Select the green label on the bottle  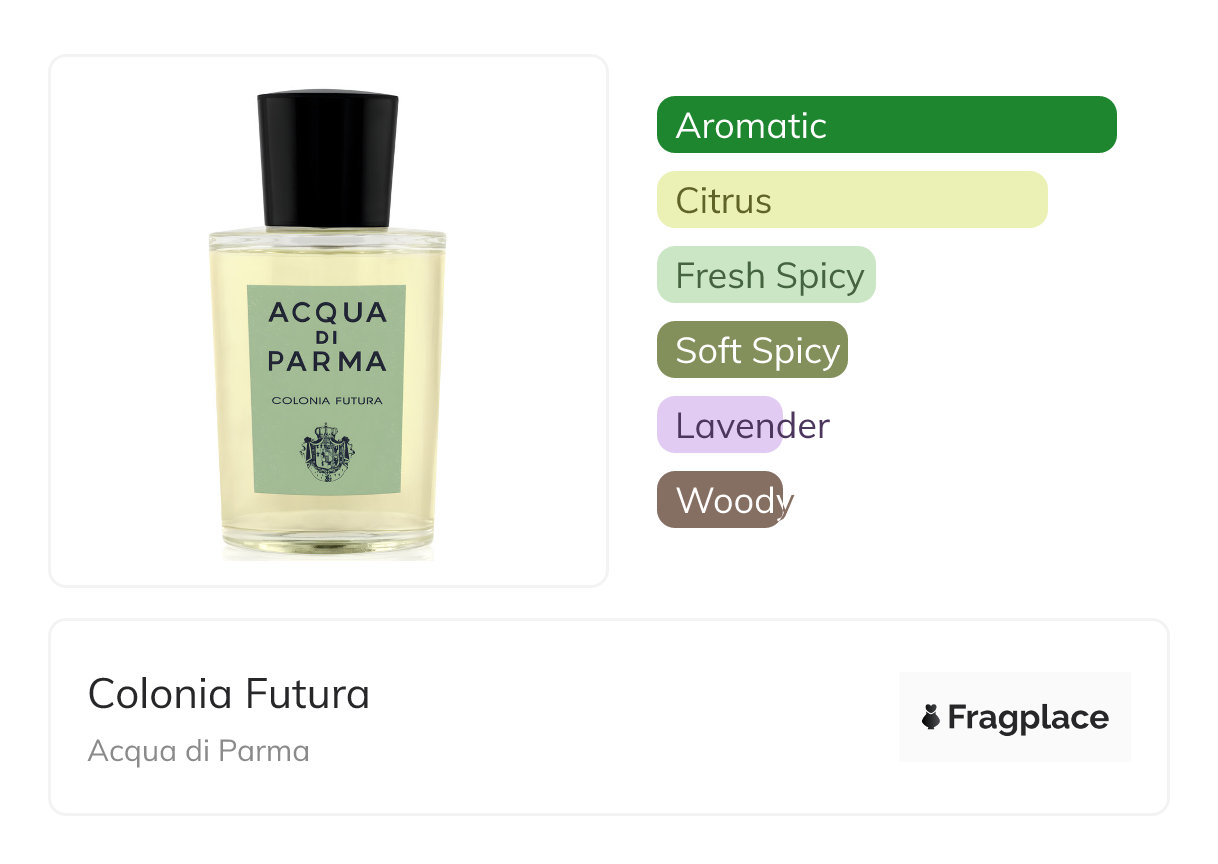[327, 389]
